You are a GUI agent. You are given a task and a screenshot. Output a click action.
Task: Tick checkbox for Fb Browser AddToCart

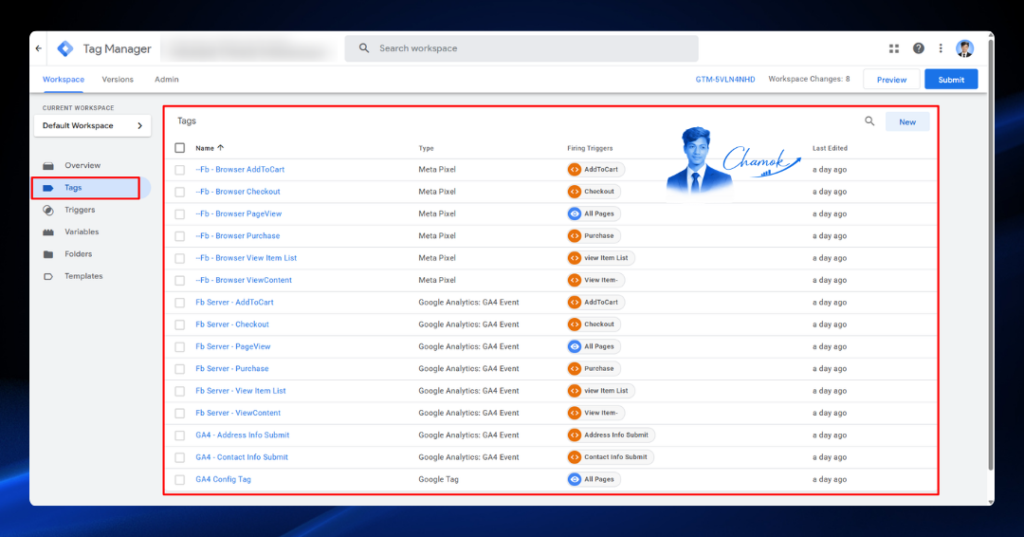pyautogui.click(x=180, y=169)
